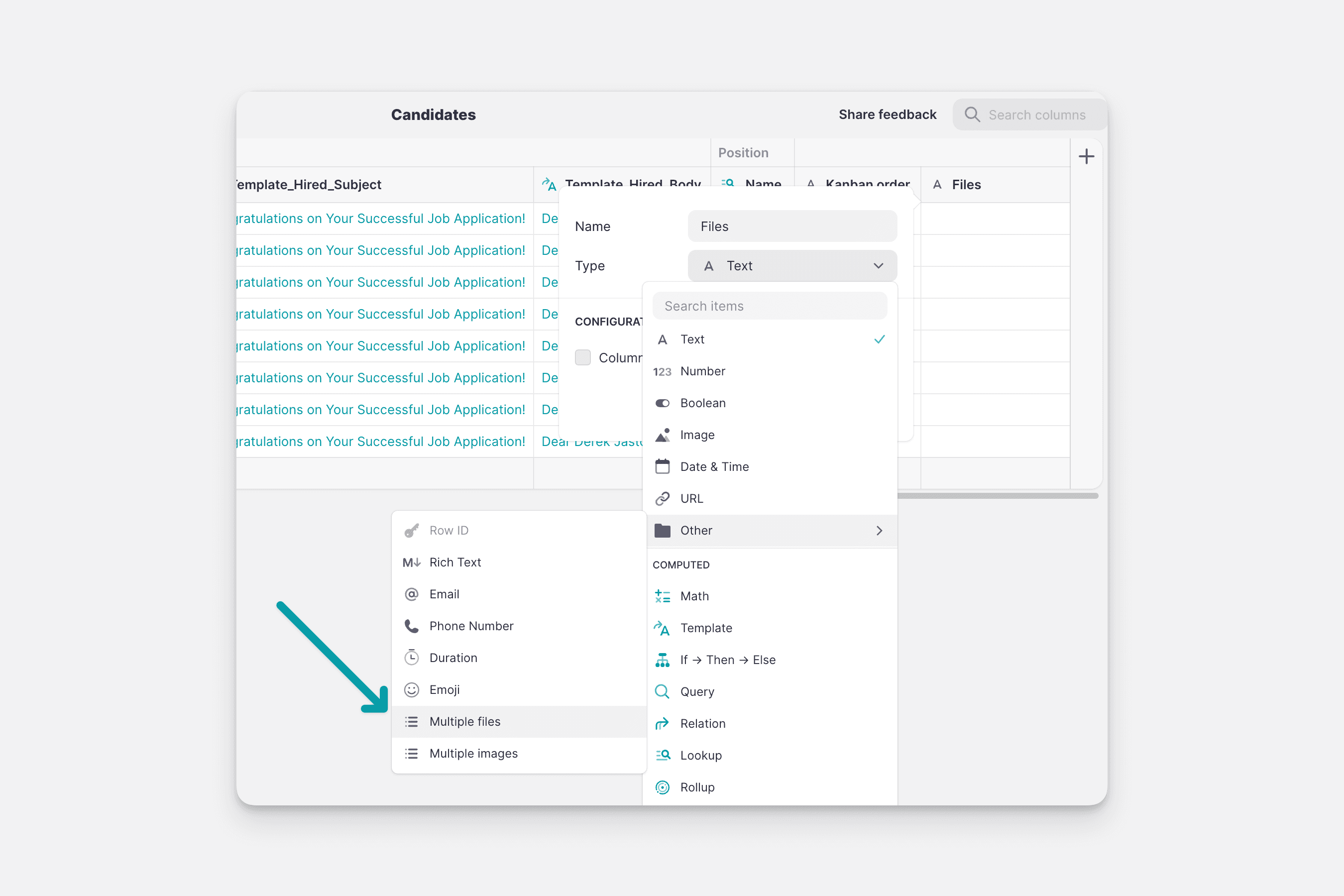Click the Search items field
Viewport: 1344px width, 896px height.
(x=769, y=306)
